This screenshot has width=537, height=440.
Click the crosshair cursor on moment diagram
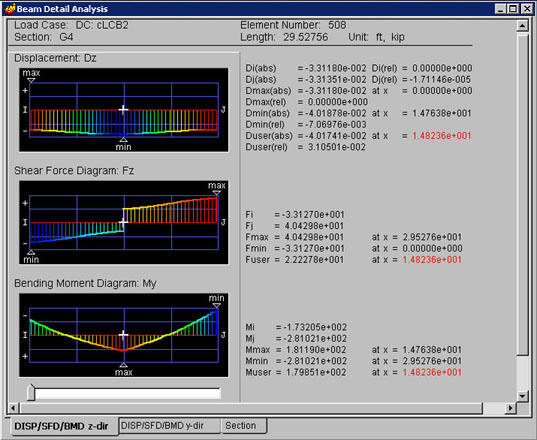123,335
